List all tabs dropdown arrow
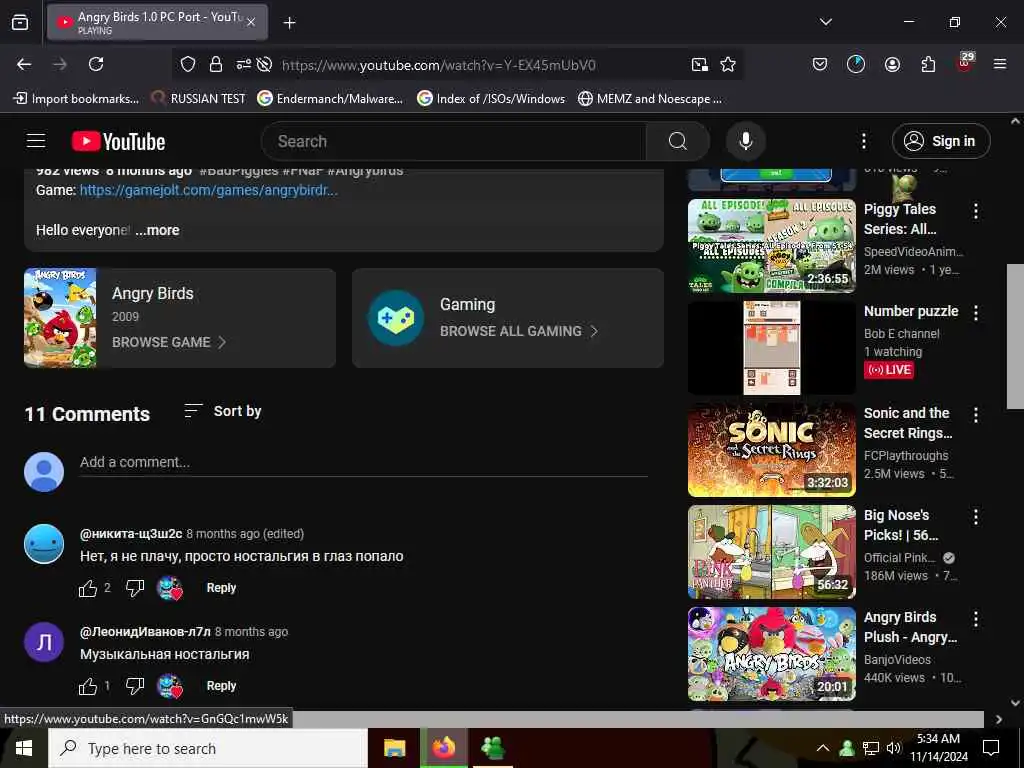The height and width of the screenshot is (768, 1024). click(x=825, y=22)
